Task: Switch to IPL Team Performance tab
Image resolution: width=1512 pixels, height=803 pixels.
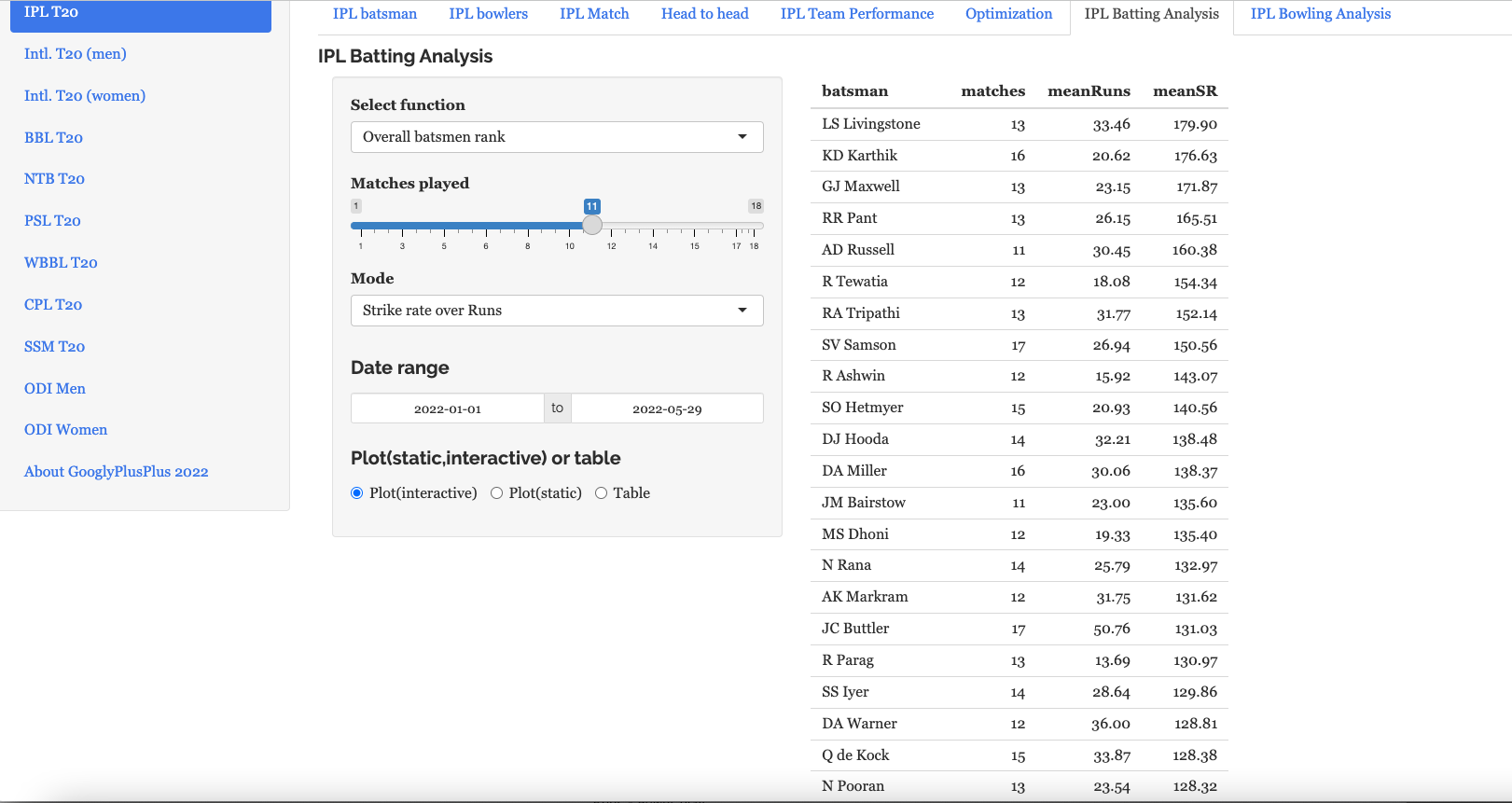Action: [x=856, y=14]
